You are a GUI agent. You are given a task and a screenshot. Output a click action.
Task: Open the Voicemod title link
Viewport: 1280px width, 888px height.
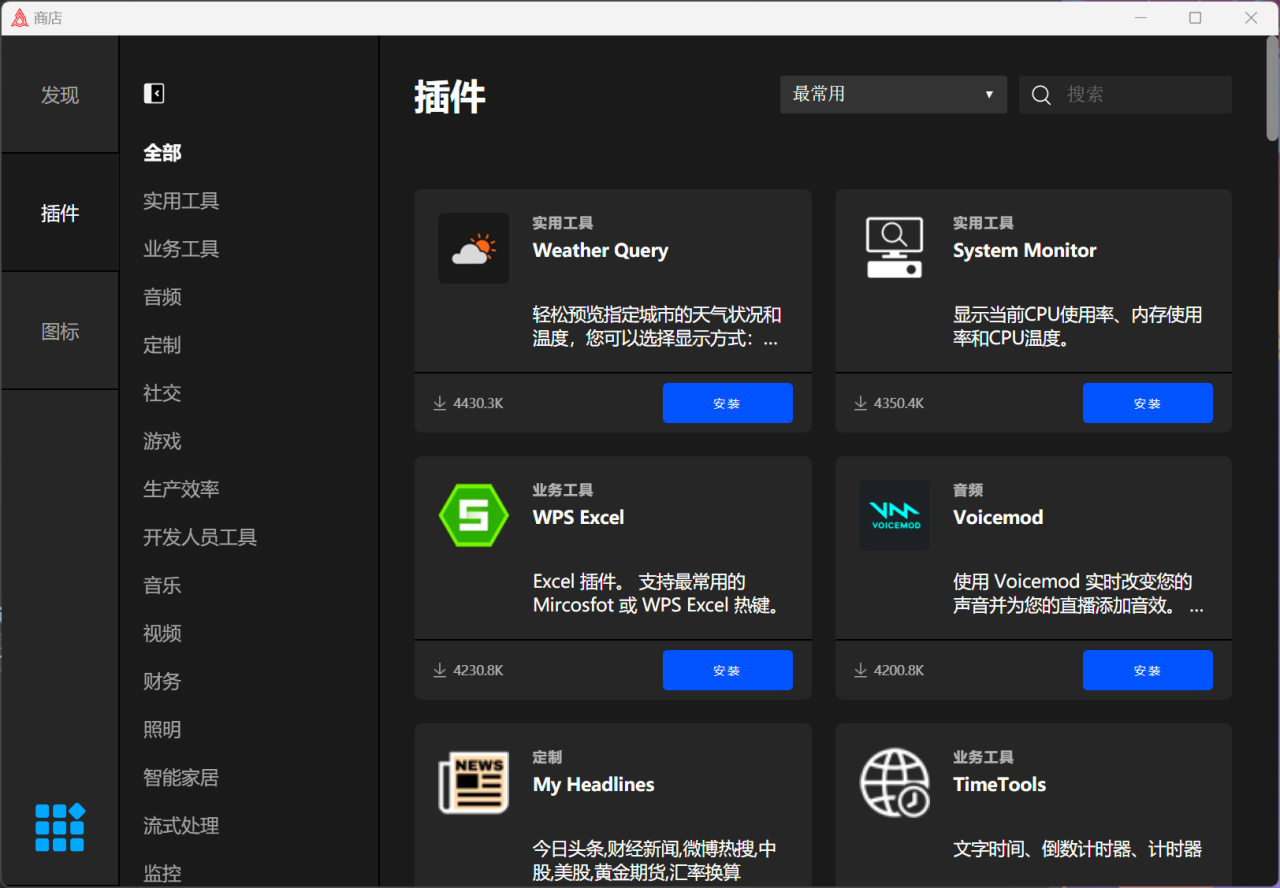[998, 517]
